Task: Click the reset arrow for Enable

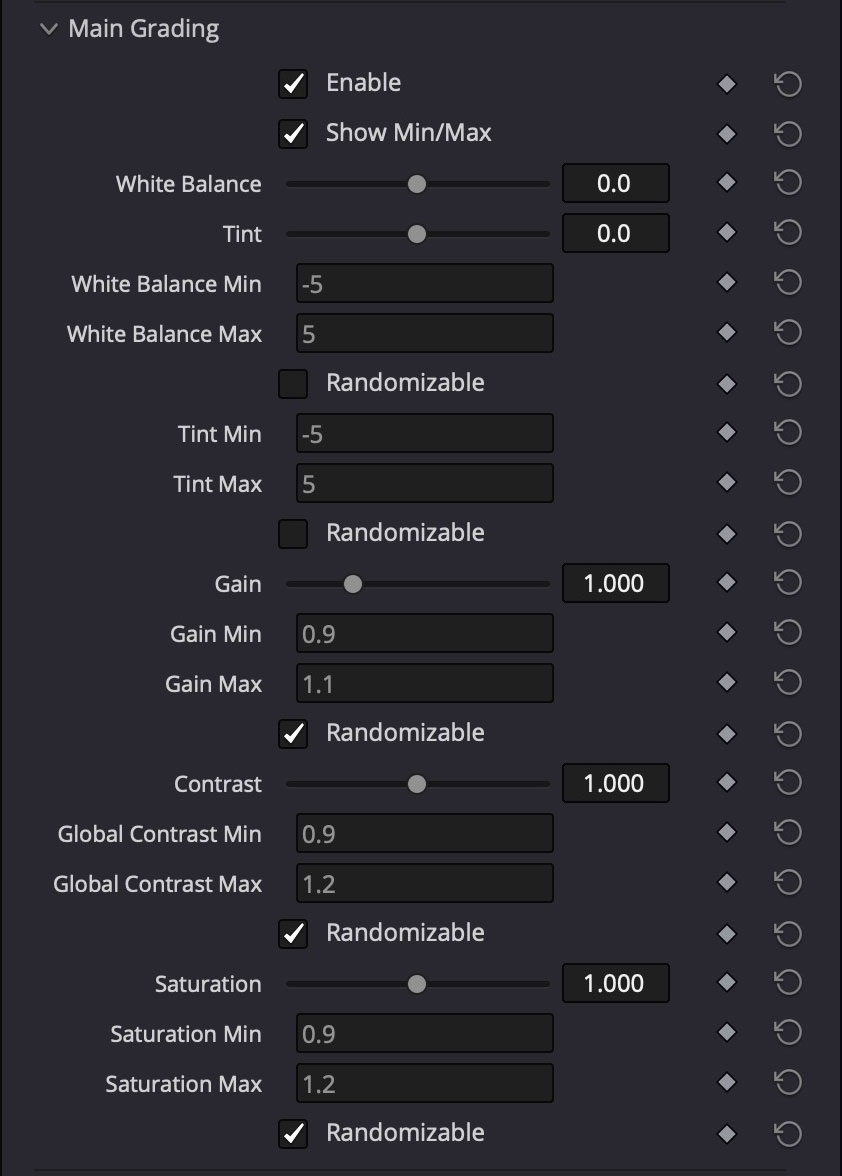Action: (789, 83)
